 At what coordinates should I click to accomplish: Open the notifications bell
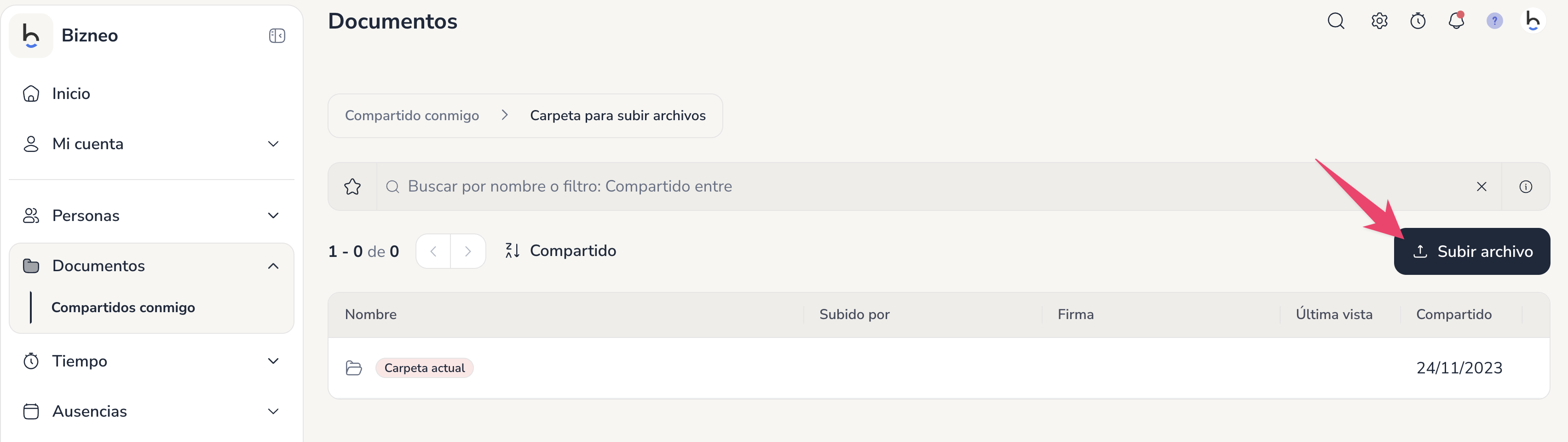tap(1456, 21)
